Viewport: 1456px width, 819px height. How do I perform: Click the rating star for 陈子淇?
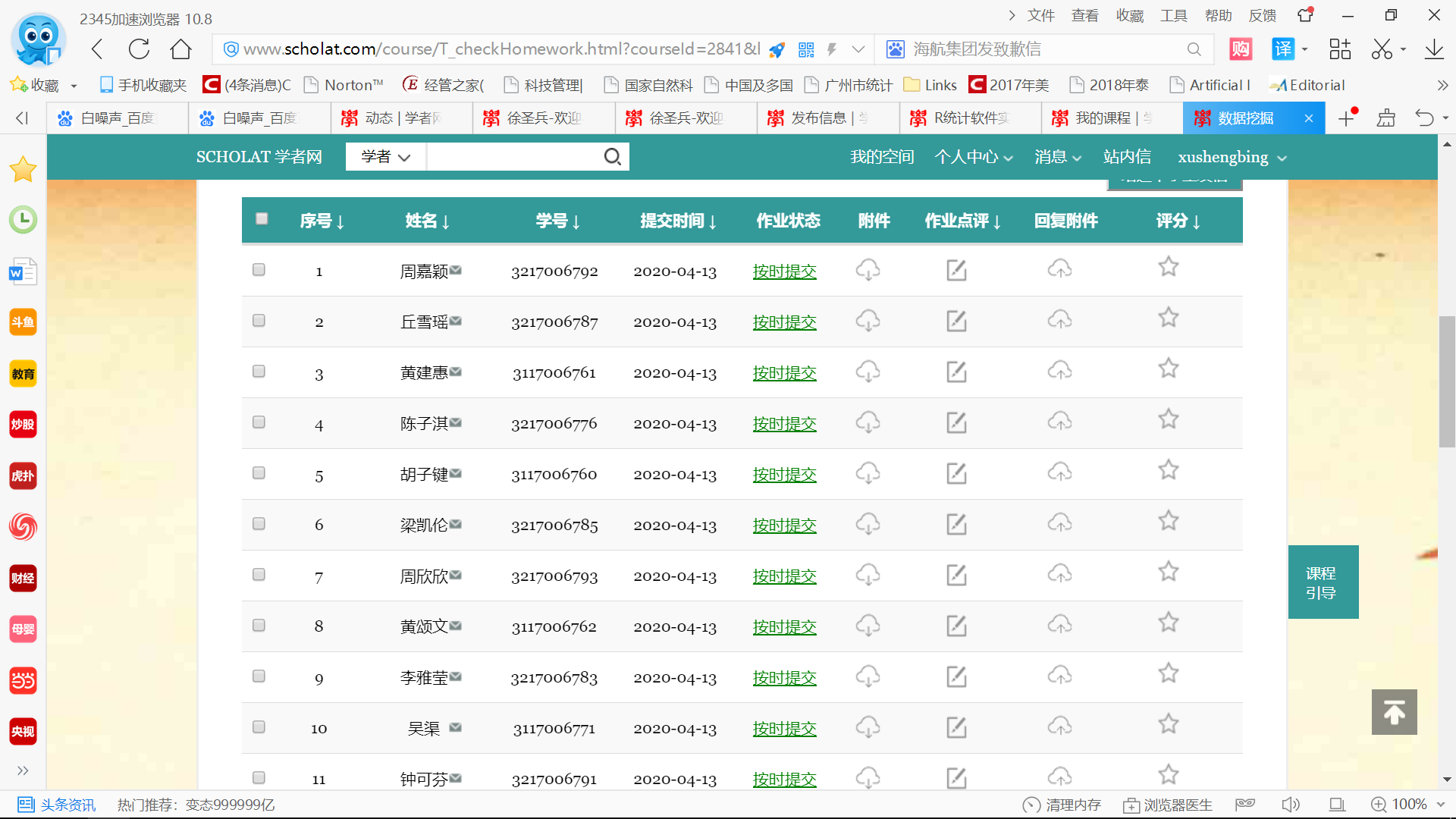pos(1168,419)
